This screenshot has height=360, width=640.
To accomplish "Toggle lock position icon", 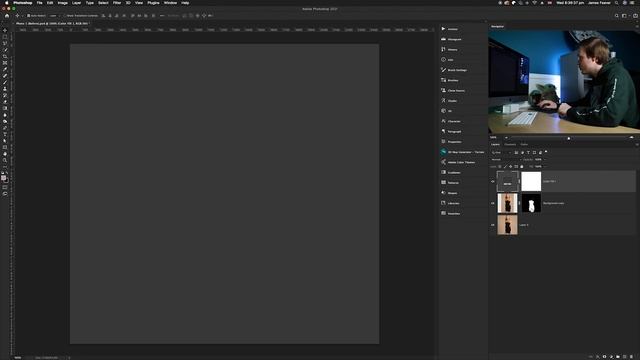I will coord(511,167).
